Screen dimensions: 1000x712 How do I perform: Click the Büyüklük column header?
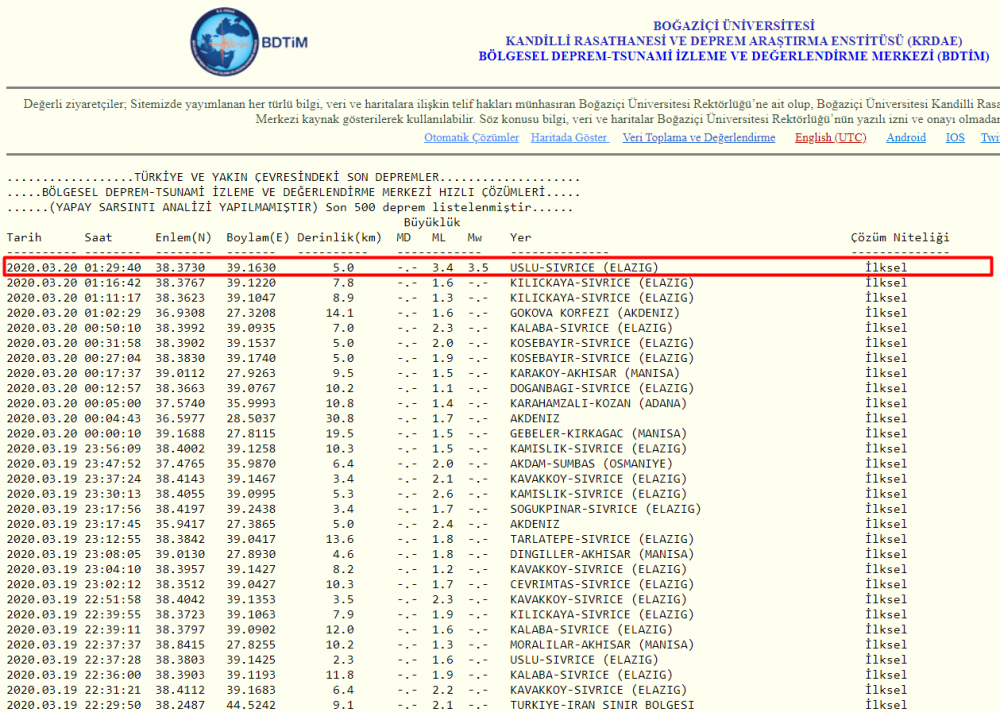point(431,222)
